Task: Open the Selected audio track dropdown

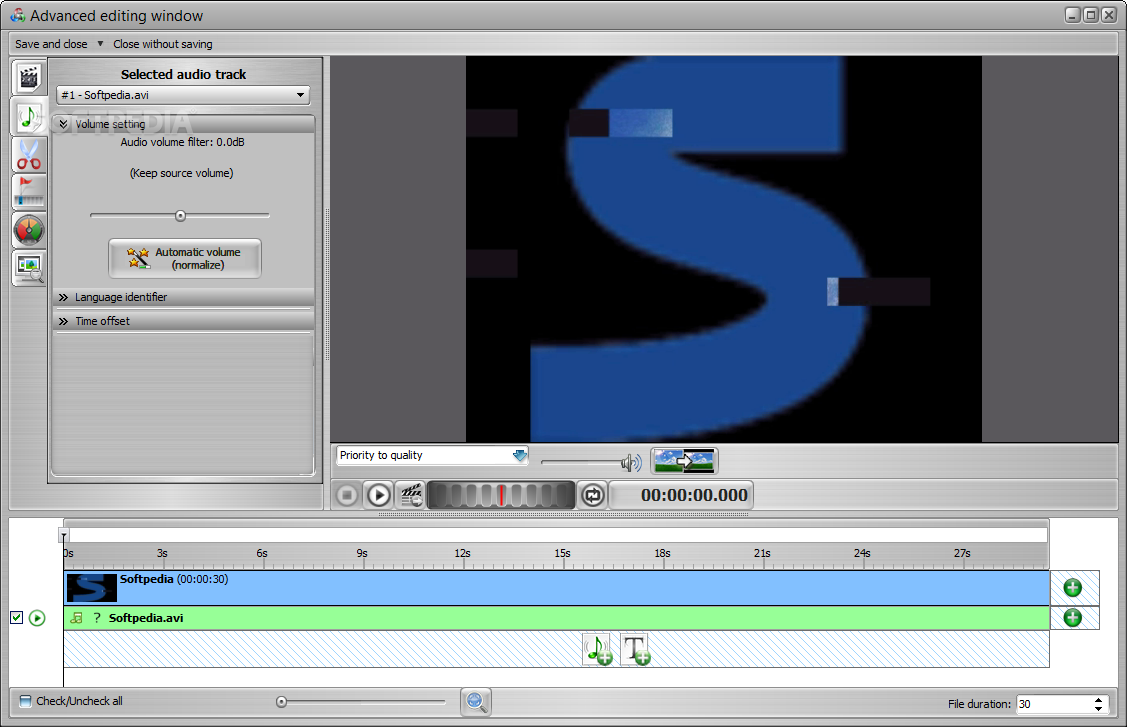Action: click(183, 95)
